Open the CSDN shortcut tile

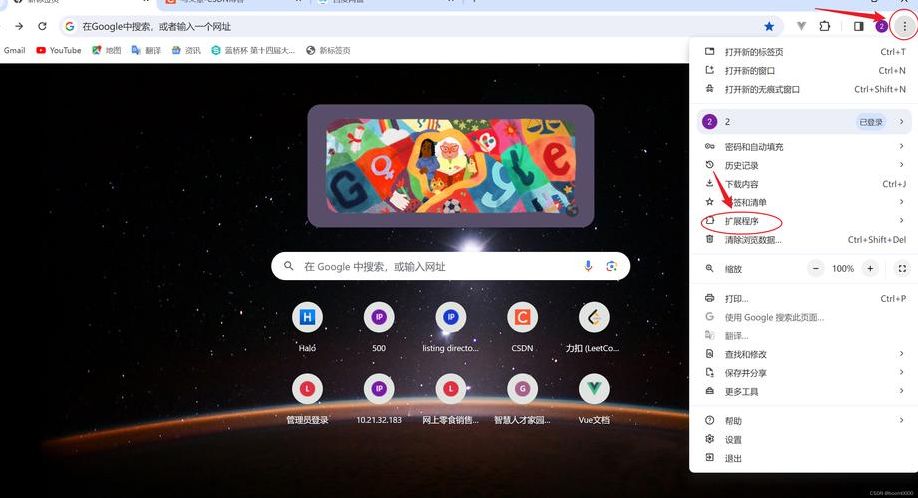522,327
